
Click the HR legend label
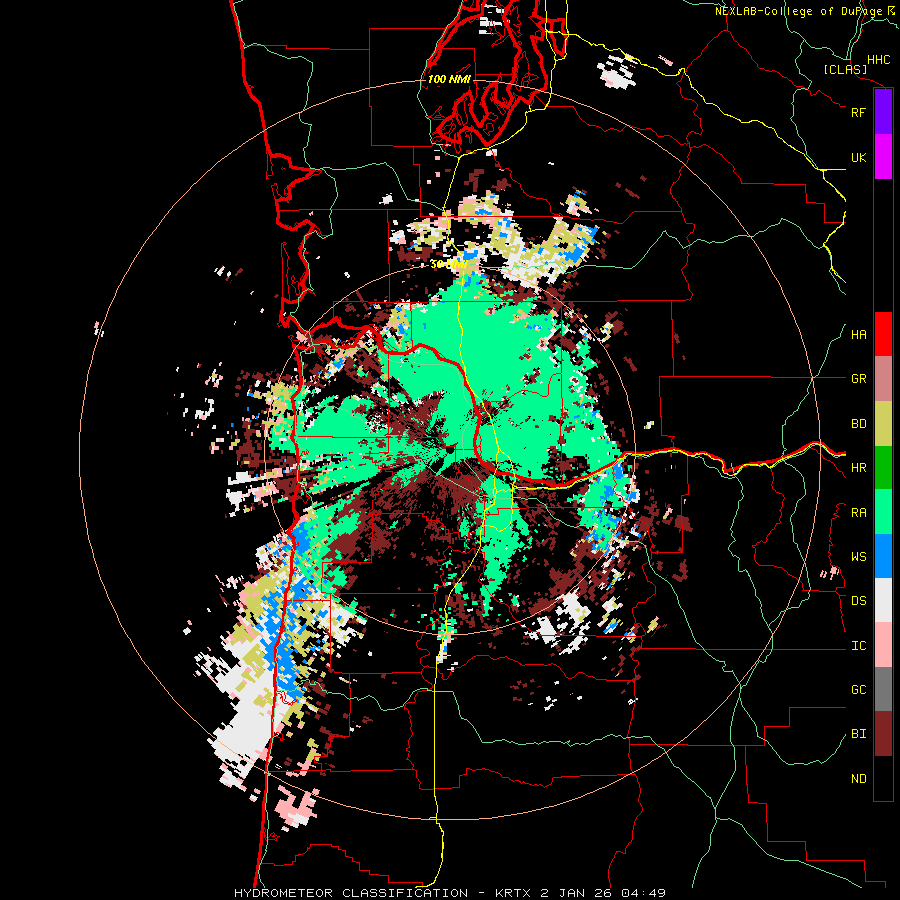(859, 468)
